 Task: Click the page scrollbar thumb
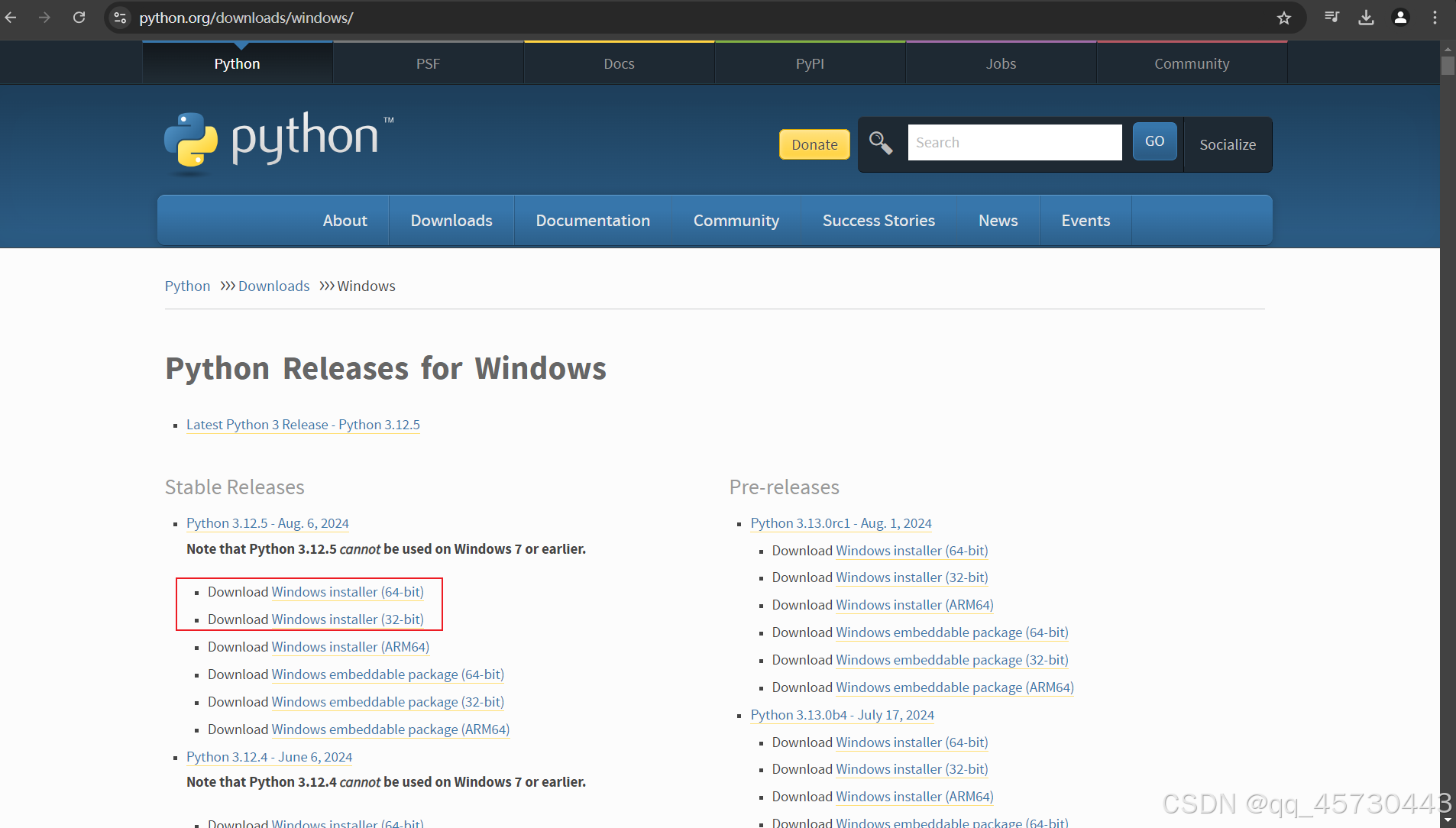(x=1448, y=66)
